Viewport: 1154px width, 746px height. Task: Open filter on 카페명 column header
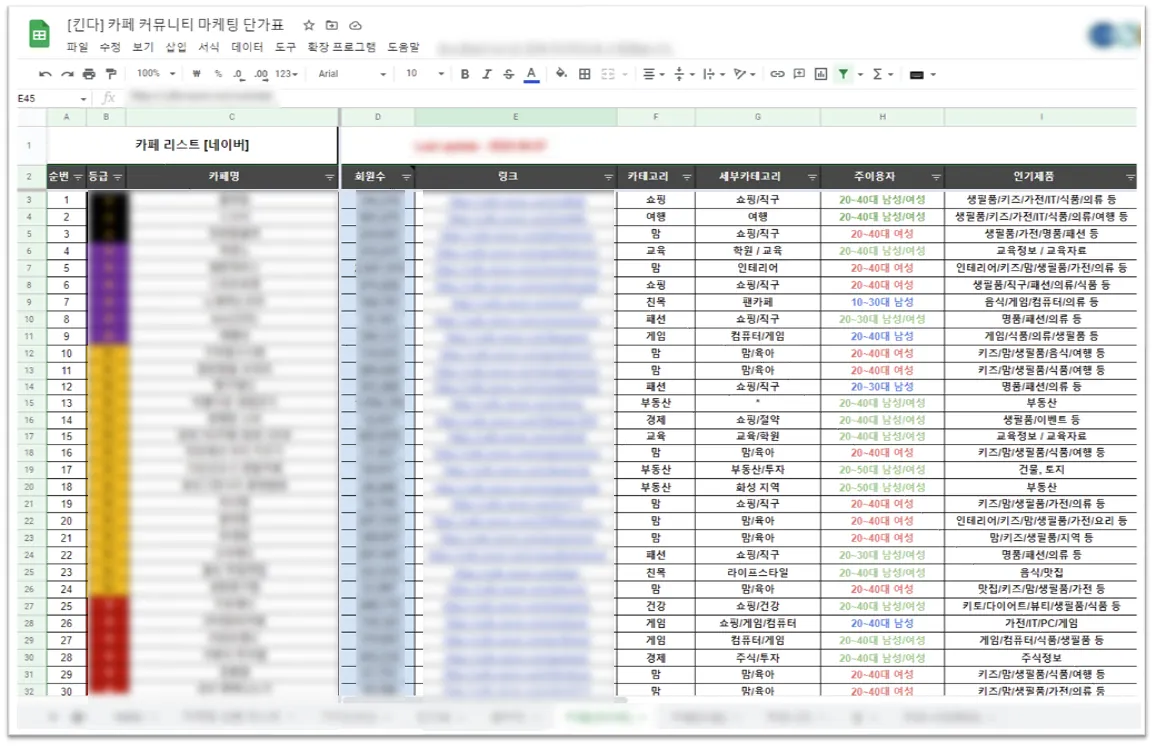coord(330,177)
